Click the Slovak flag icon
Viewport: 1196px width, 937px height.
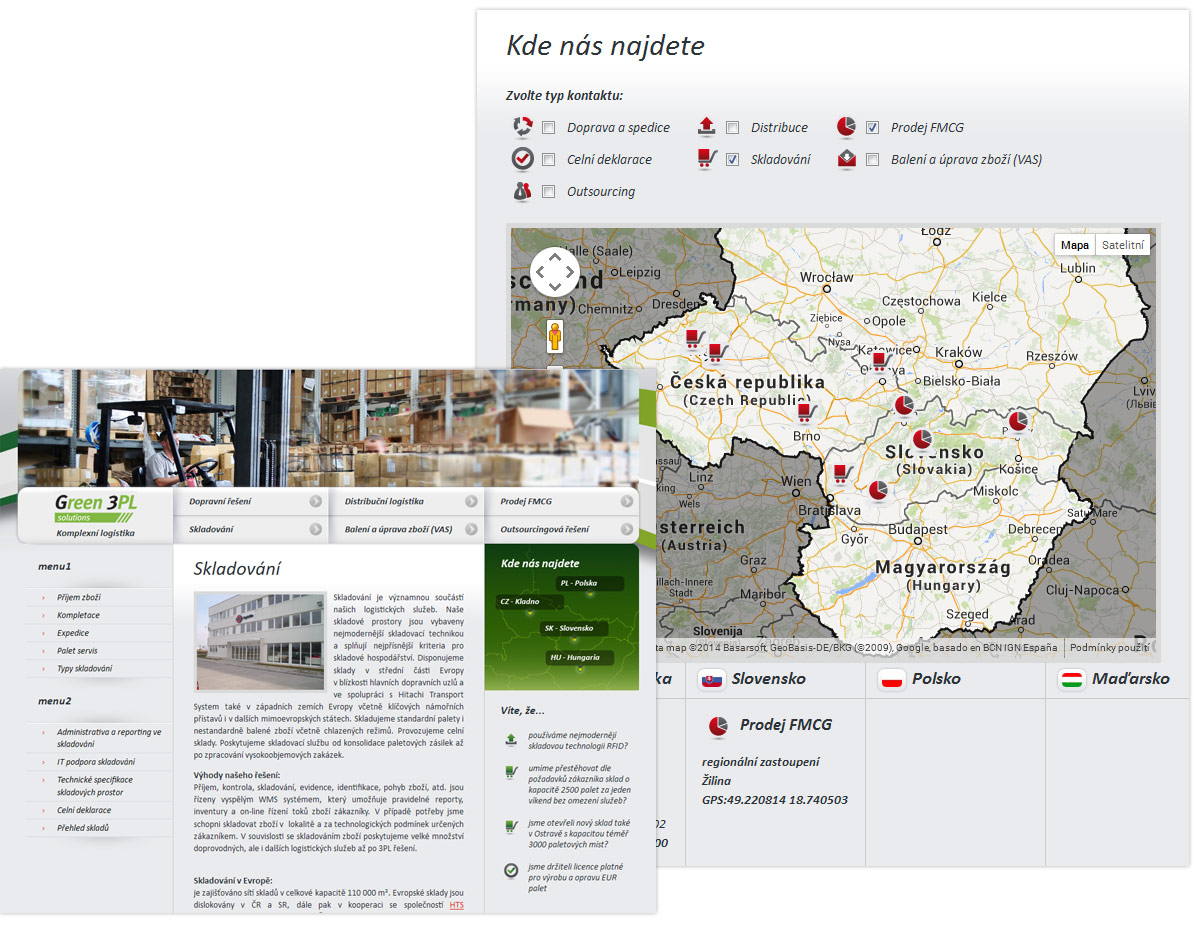point(712,679)
